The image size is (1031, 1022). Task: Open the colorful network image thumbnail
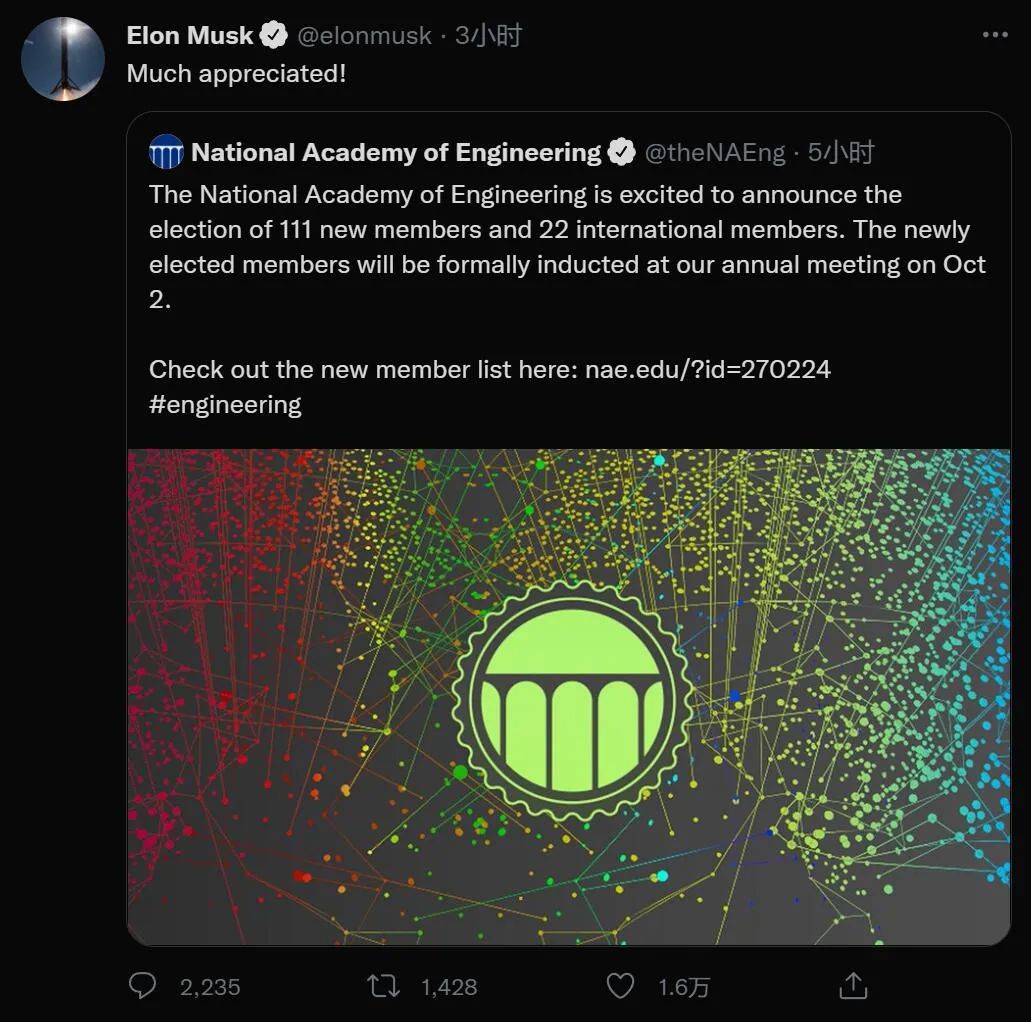click(x=568, y=695)
